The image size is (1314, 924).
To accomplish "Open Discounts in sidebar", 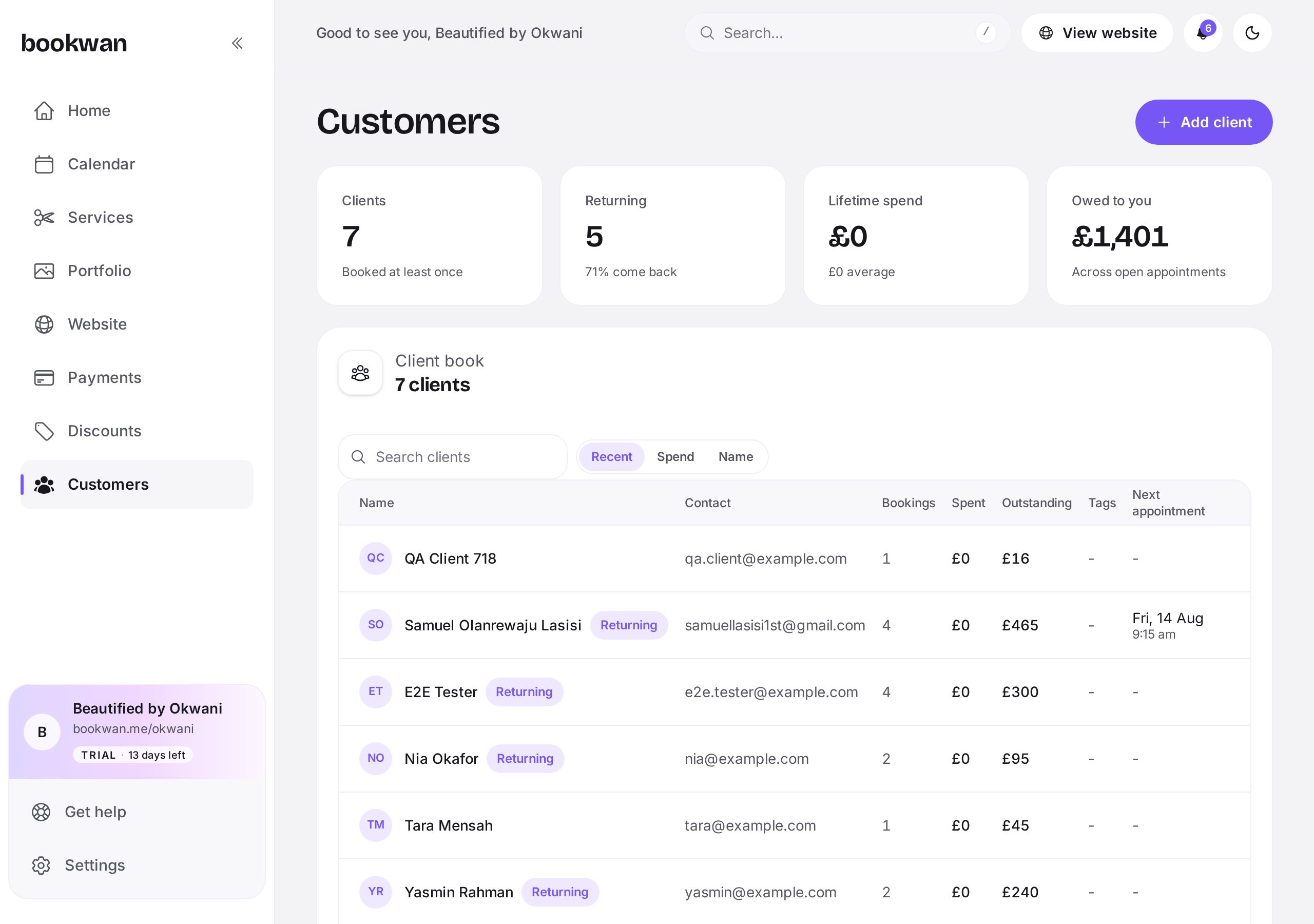I will click(137, 431).
